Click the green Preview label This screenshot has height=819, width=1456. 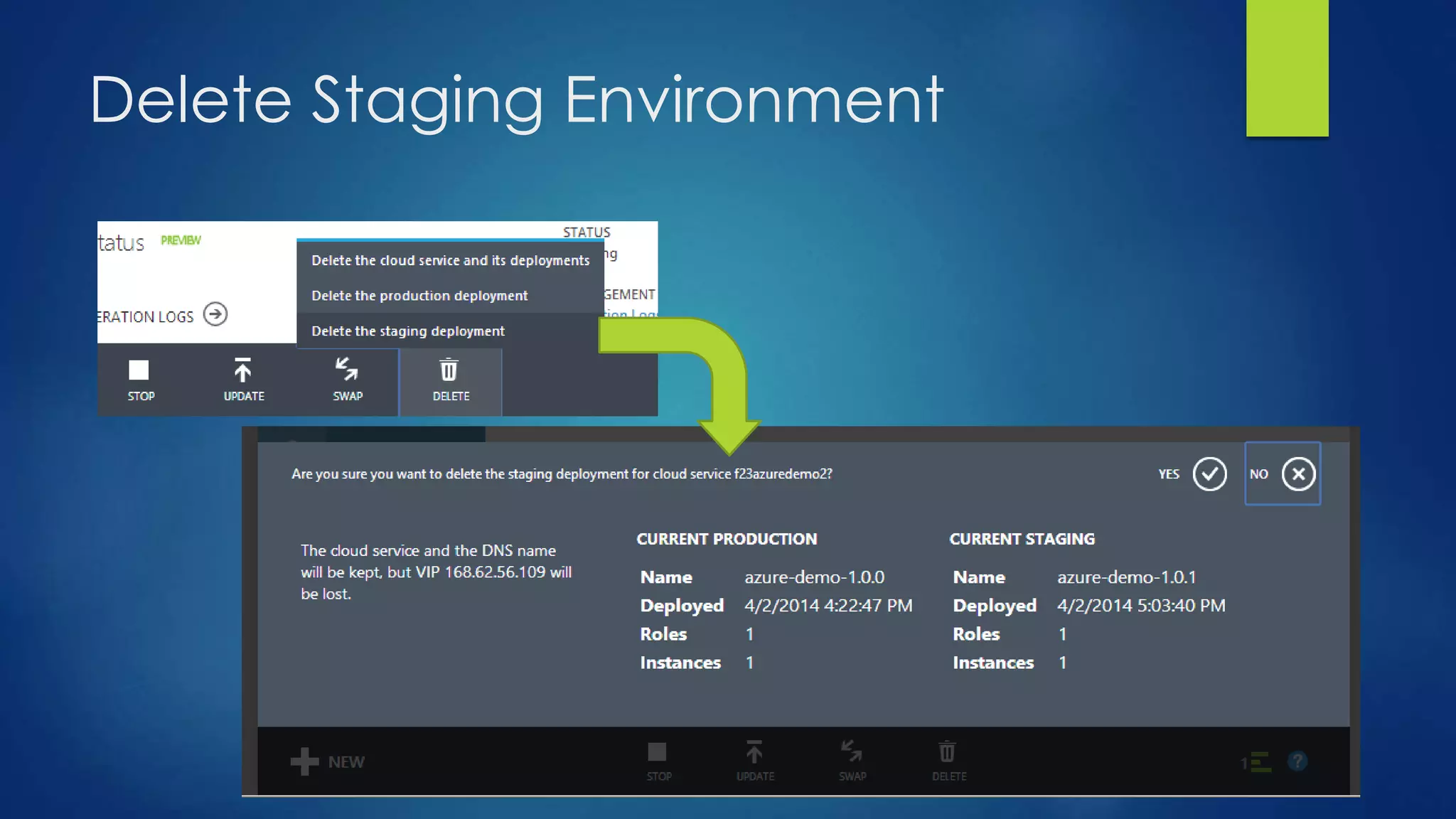click(181, 240)
